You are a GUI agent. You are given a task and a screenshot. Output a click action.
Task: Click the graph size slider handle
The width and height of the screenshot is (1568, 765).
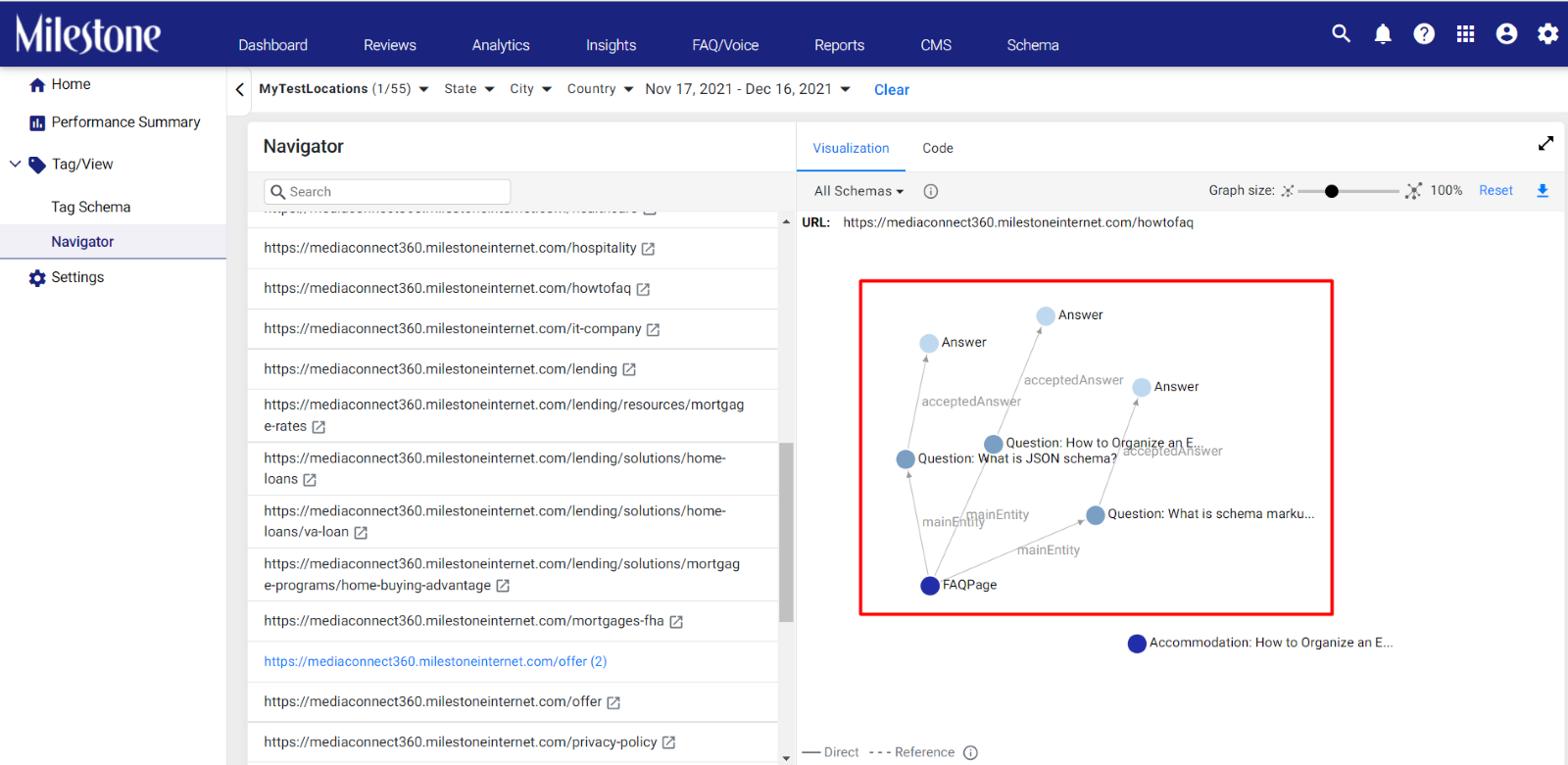pos(1332,191)
